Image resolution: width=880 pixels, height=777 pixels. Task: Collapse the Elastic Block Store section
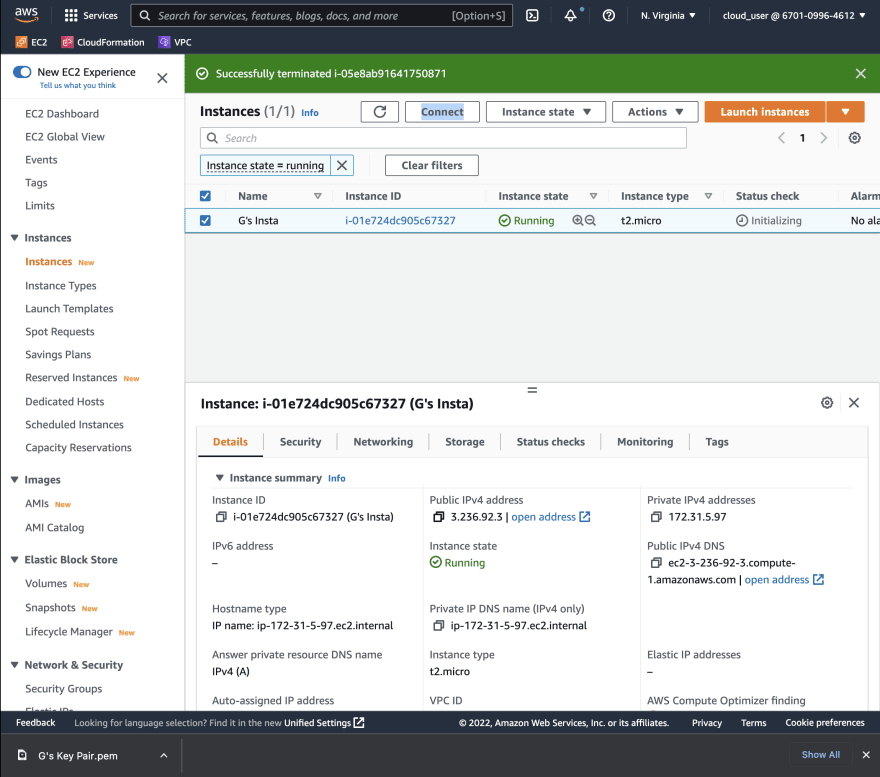pos(15,560)
